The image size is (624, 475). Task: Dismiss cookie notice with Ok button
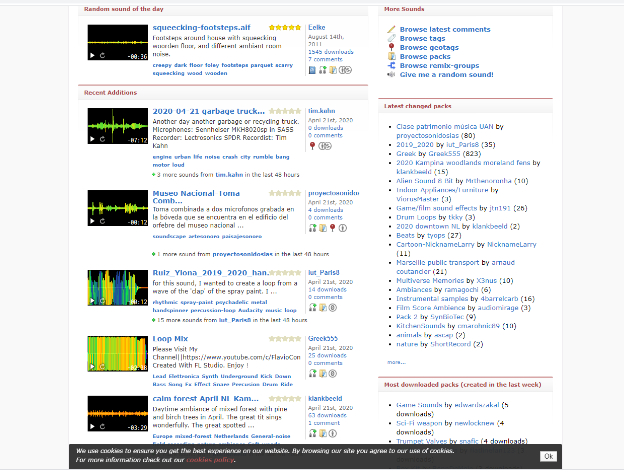click(548, 456)
